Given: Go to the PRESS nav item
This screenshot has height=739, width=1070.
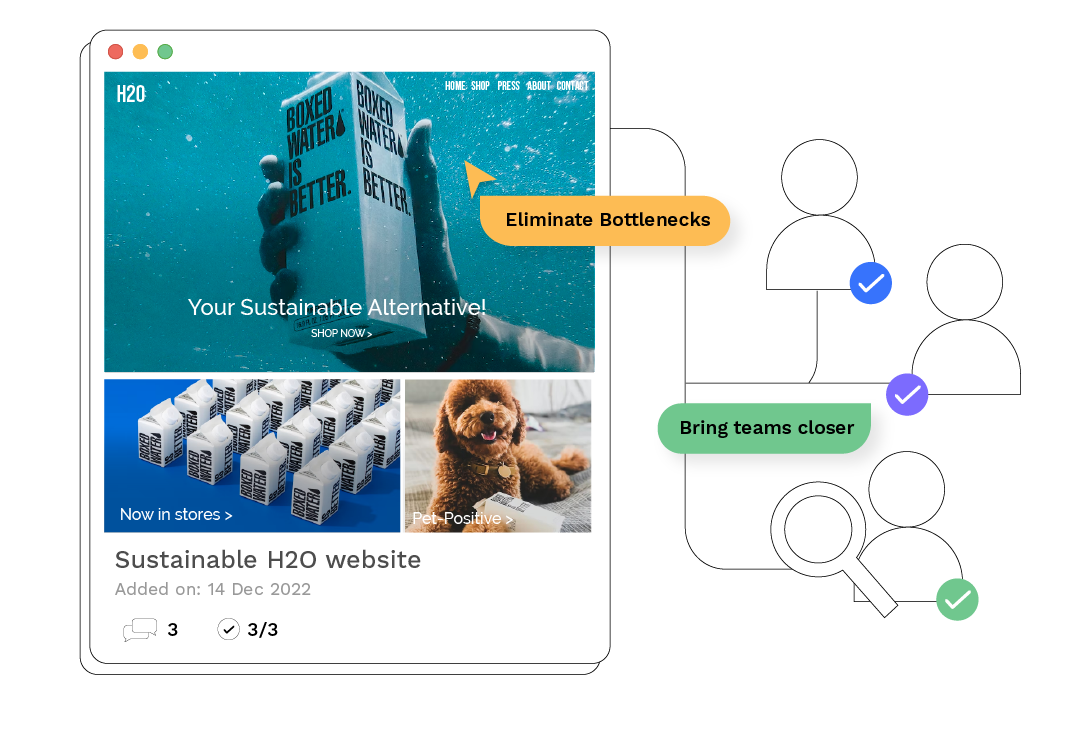Looking at the screenshot, I should pyautogui.click(x=508, y=86).
